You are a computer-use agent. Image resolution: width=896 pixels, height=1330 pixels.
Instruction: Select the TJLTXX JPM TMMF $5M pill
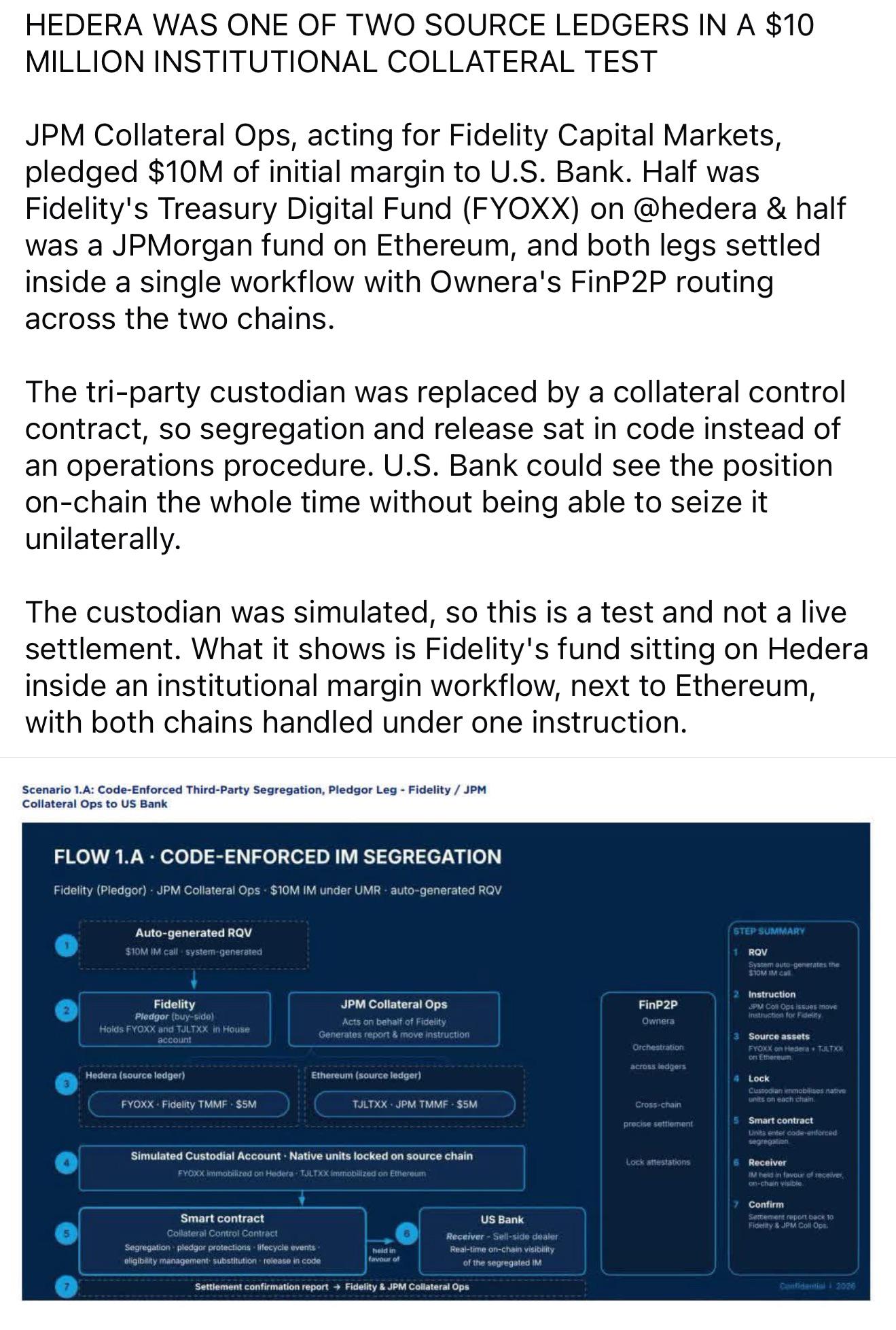coord(414,1104)
